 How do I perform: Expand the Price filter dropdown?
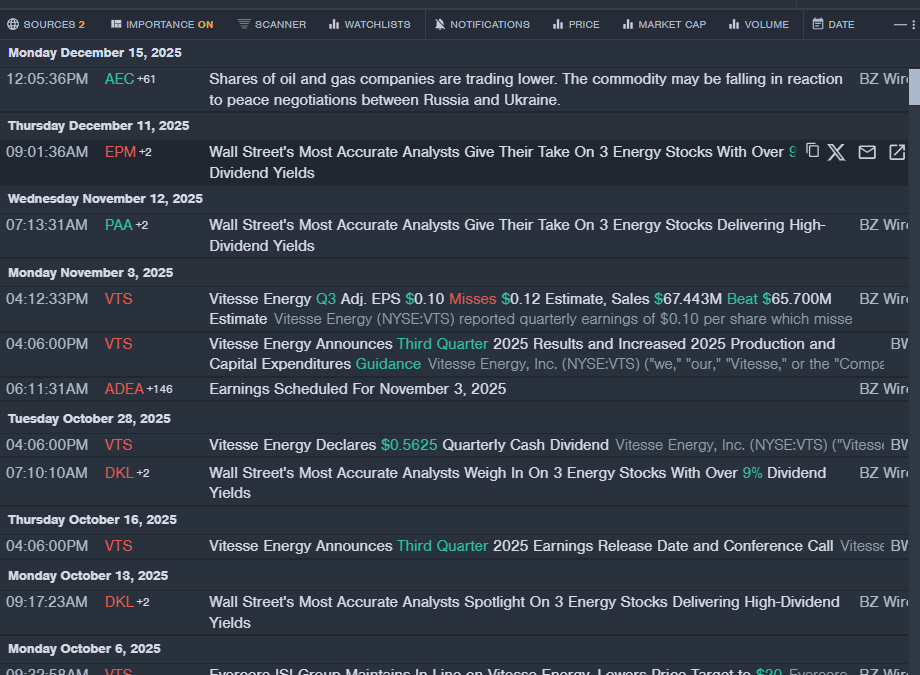576,24
